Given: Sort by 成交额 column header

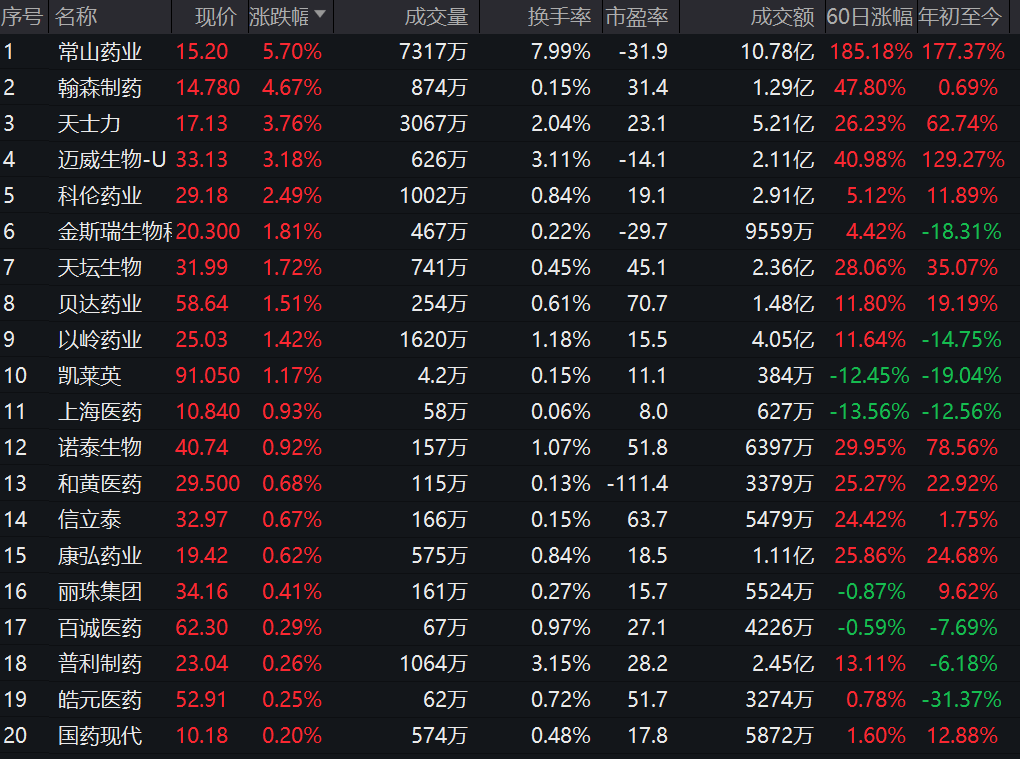Looking at the screenshot, I should click(782, 16).
